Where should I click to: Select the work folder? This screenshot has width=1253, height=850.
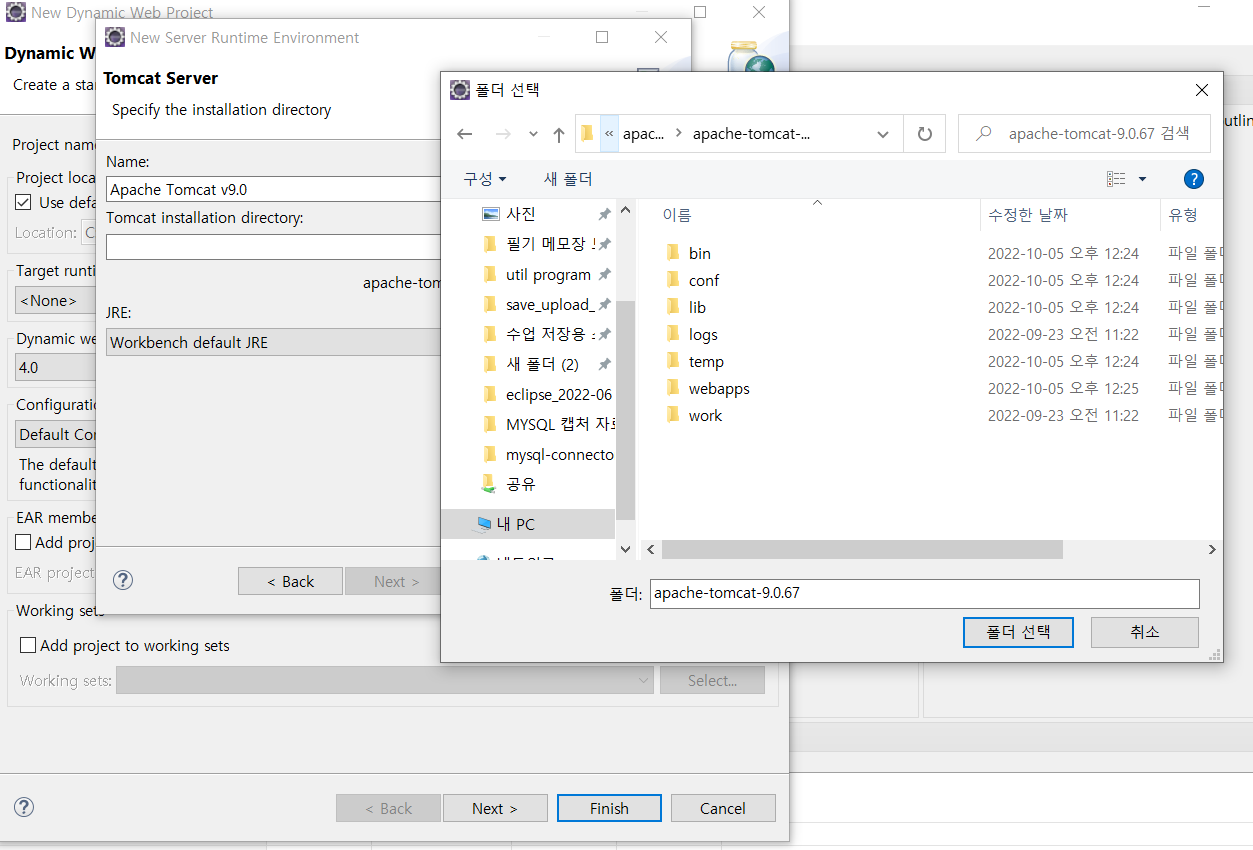click(x=705, y=415)
